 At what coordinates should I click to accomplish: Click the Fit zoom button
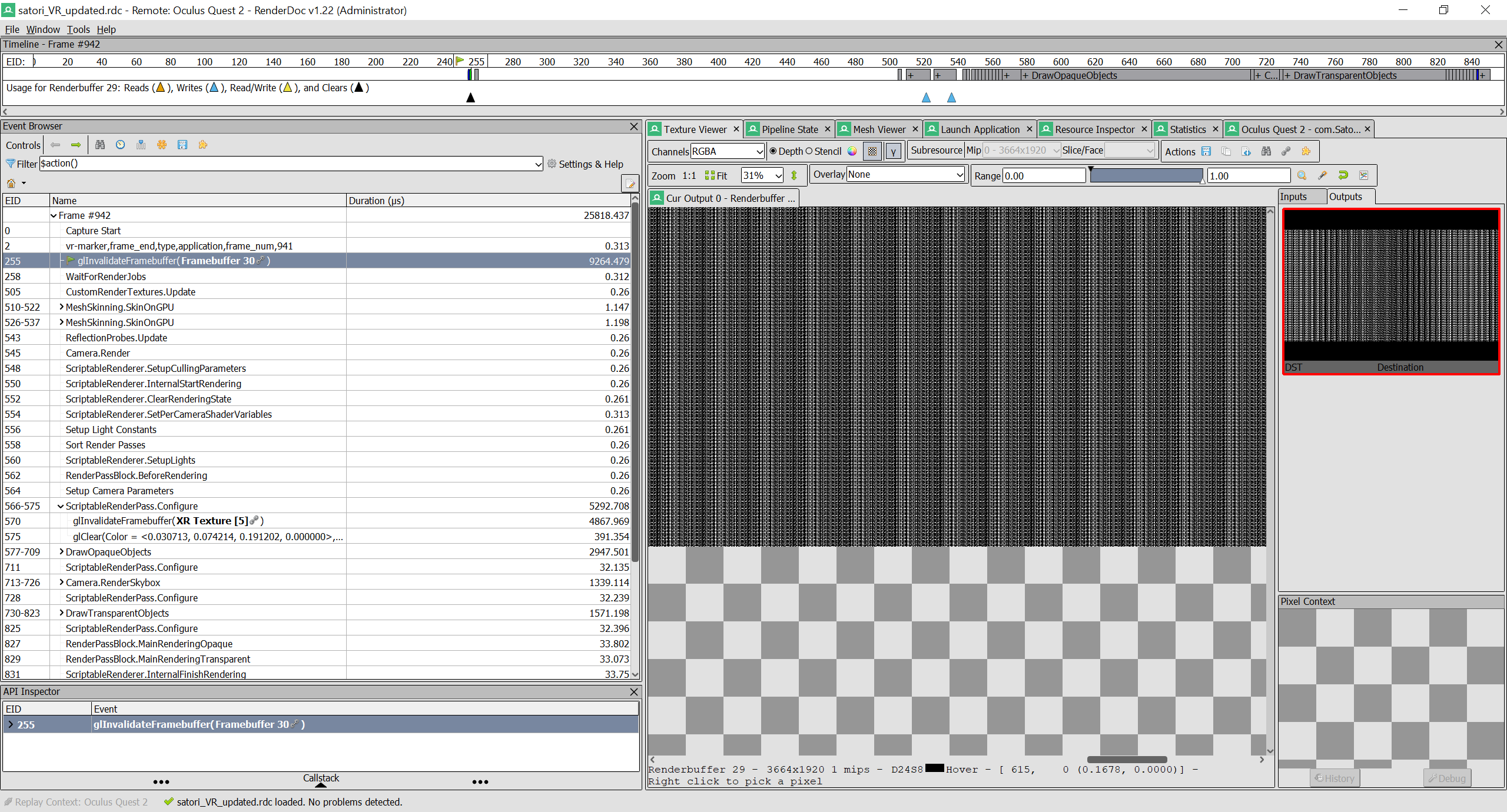[x=716, y=175]
